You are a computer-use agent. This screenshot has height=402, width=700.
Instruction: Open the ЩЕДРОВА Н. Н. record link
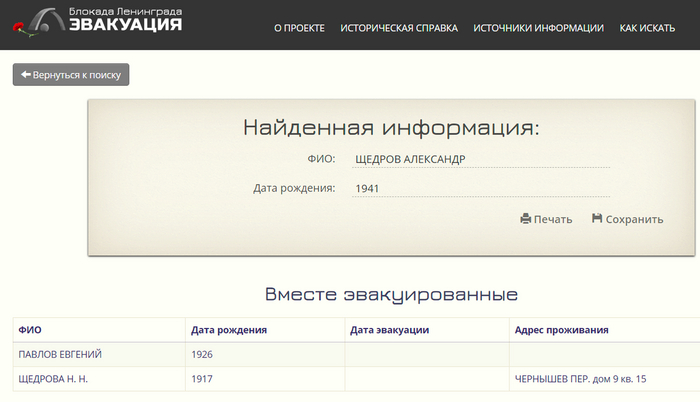[53, 379]
